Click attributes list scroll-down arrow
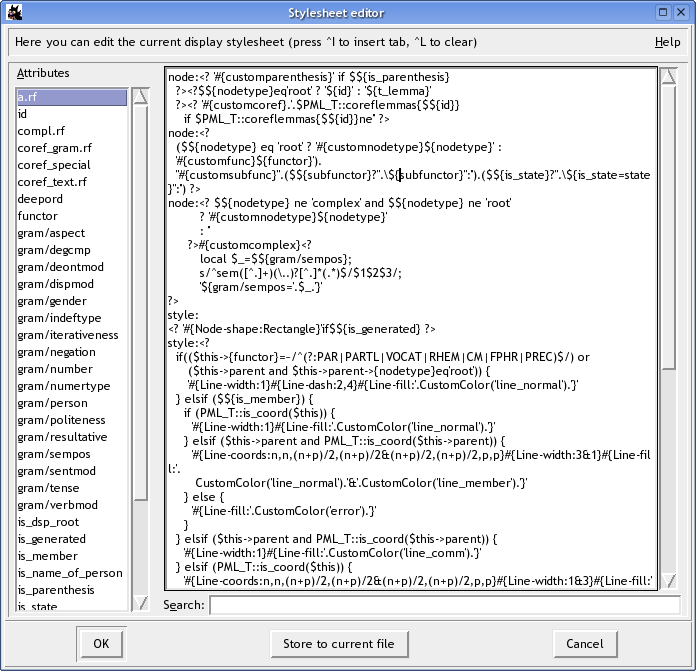The height and width of the screenshot is (671, 696). point(140,603)
